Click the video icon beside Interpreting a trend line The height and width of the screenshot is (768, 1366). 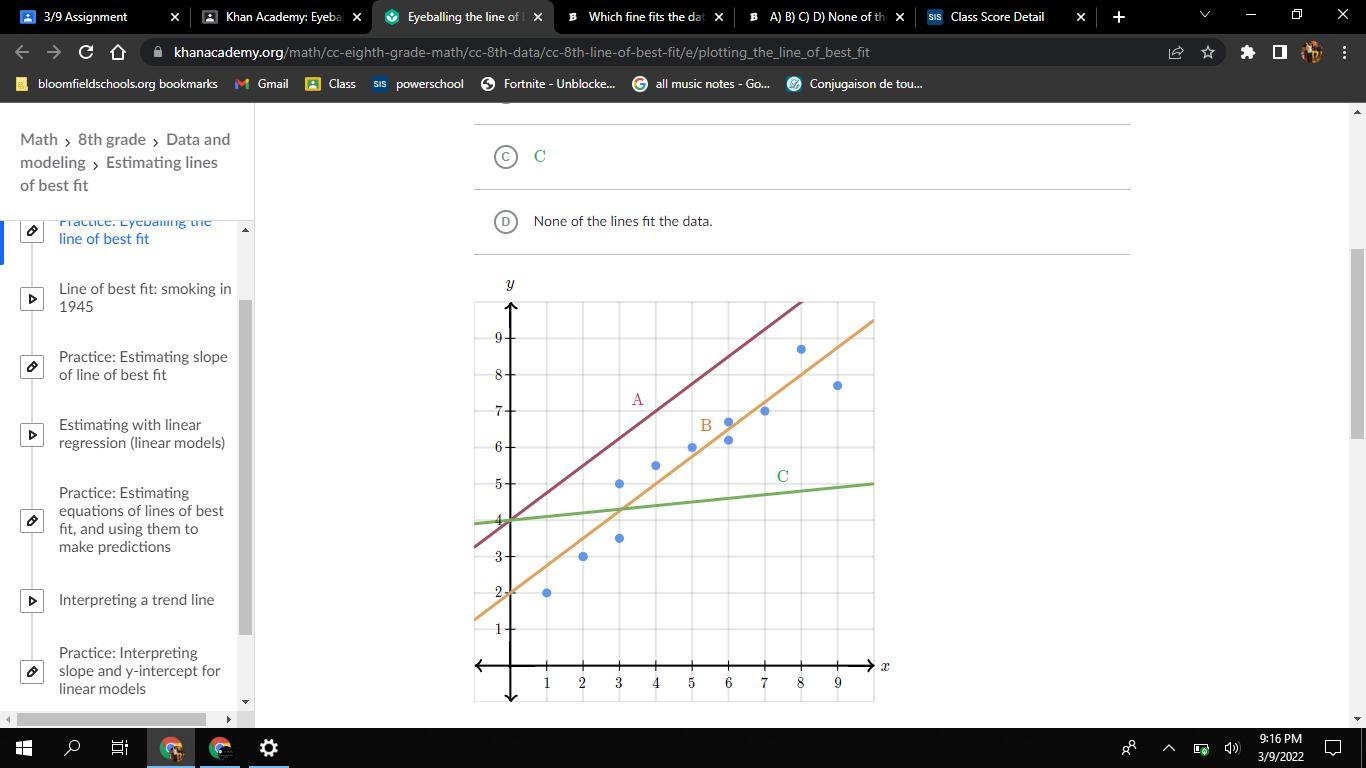[32, 600]
